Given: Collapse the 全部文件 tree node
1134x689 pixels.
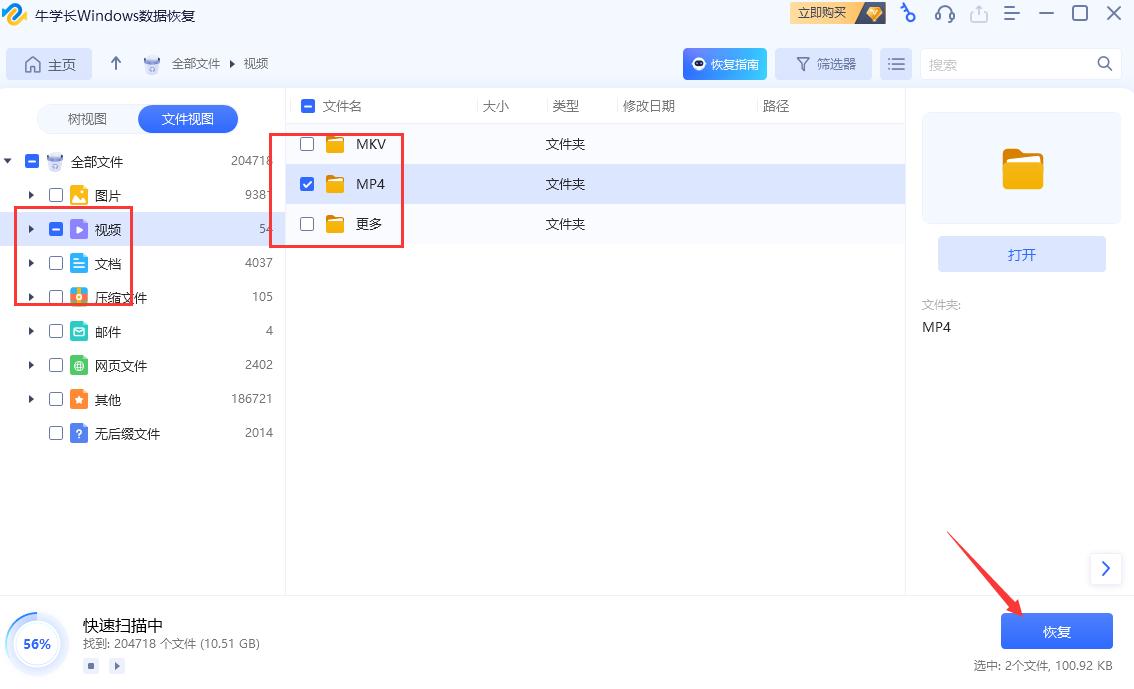Looking at the screenshot, I should tap(8, 160).
